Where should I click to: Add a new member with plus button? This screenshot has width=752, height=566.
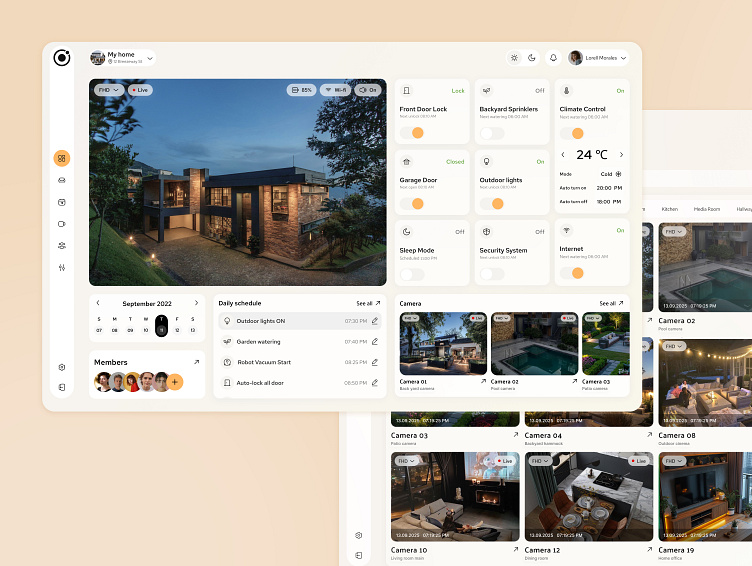pos(175,382)
